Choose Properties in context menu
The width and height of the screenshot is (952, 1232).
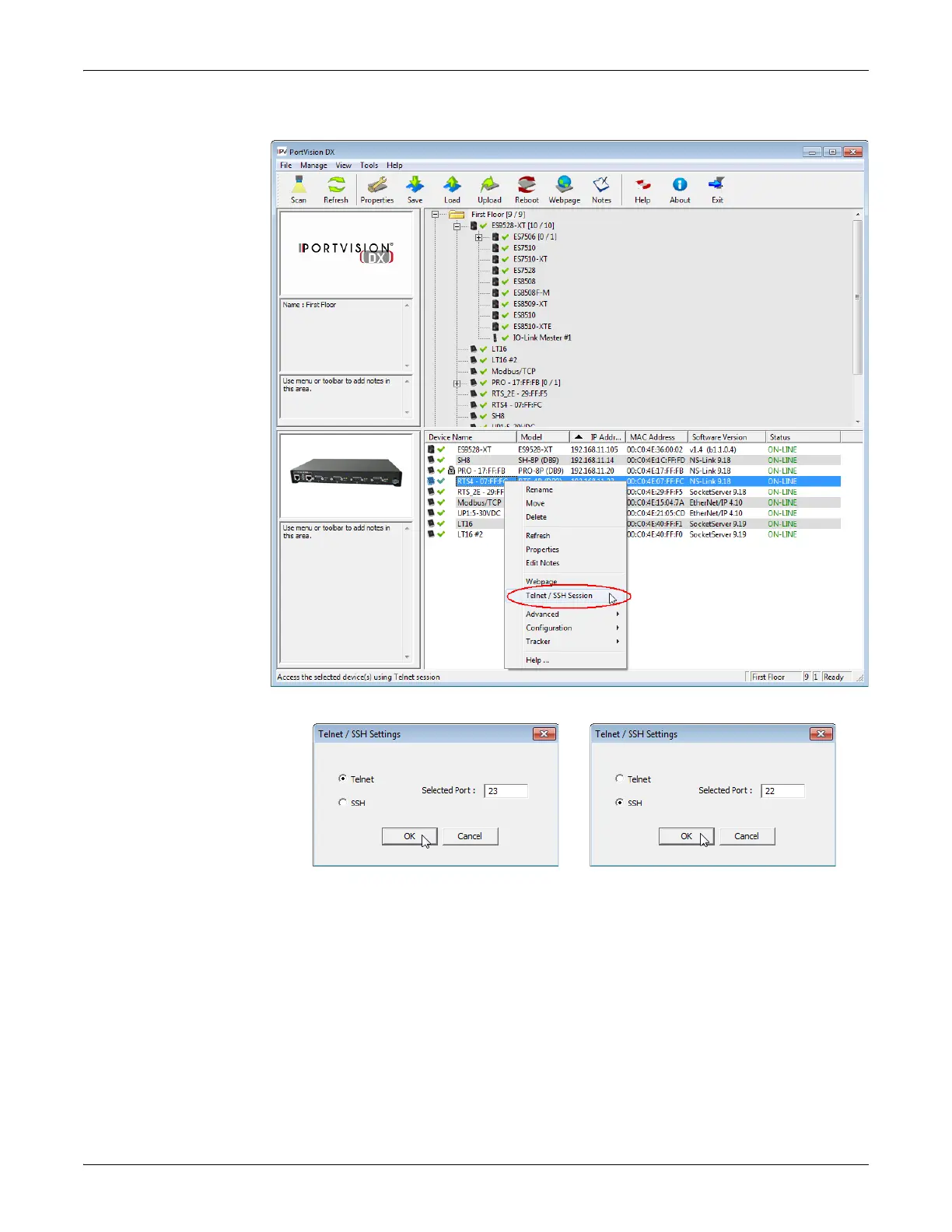pos(543,549)
